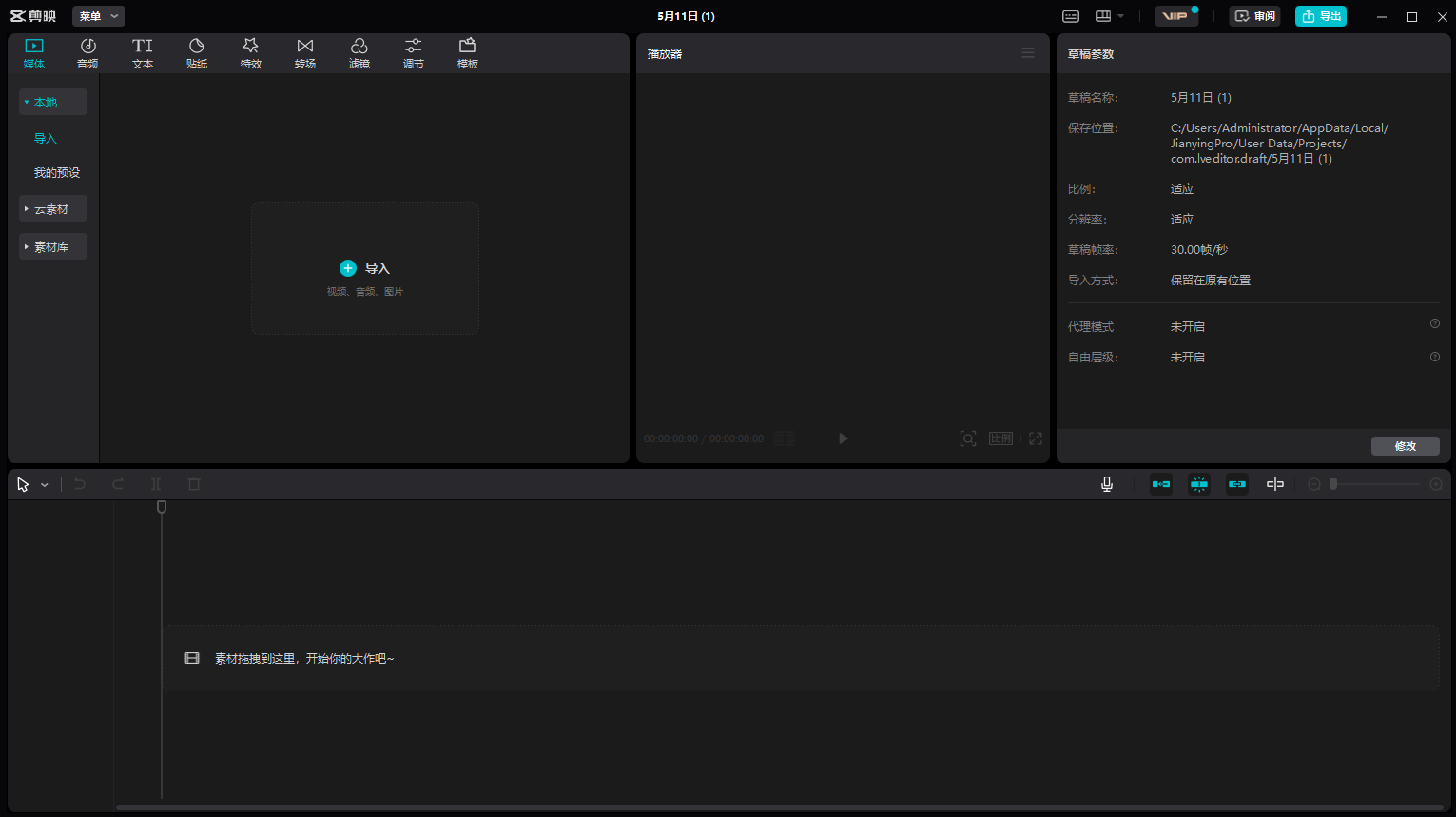Toggle the clip linkage button
The height and width of the screenshot is (817, 1456).
(1237, 484)
